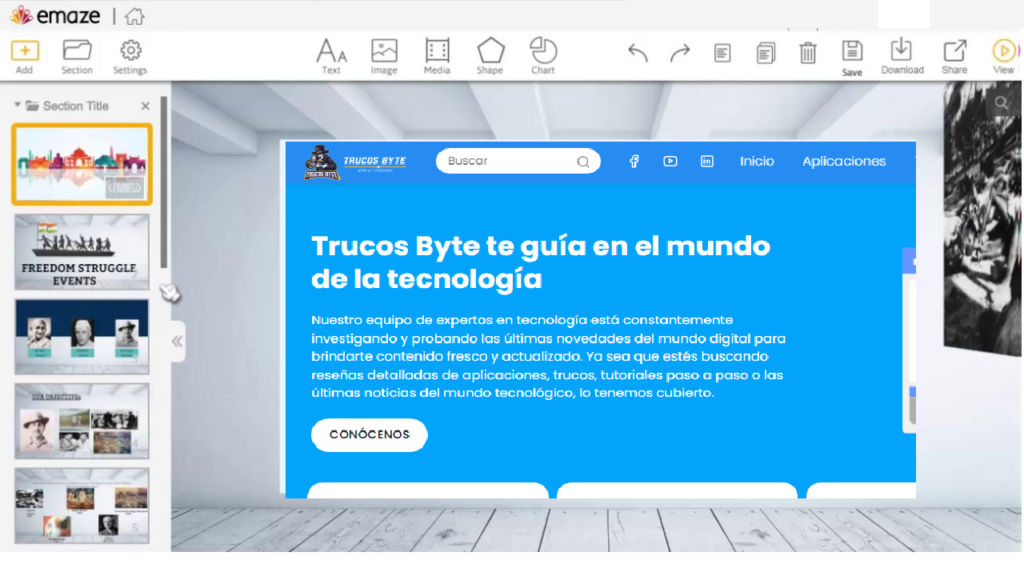Image resolution: width=1024 pixels, height=576 pixels.
Task: Click the search magnifier in Buscar box
Action: point(583,162)
